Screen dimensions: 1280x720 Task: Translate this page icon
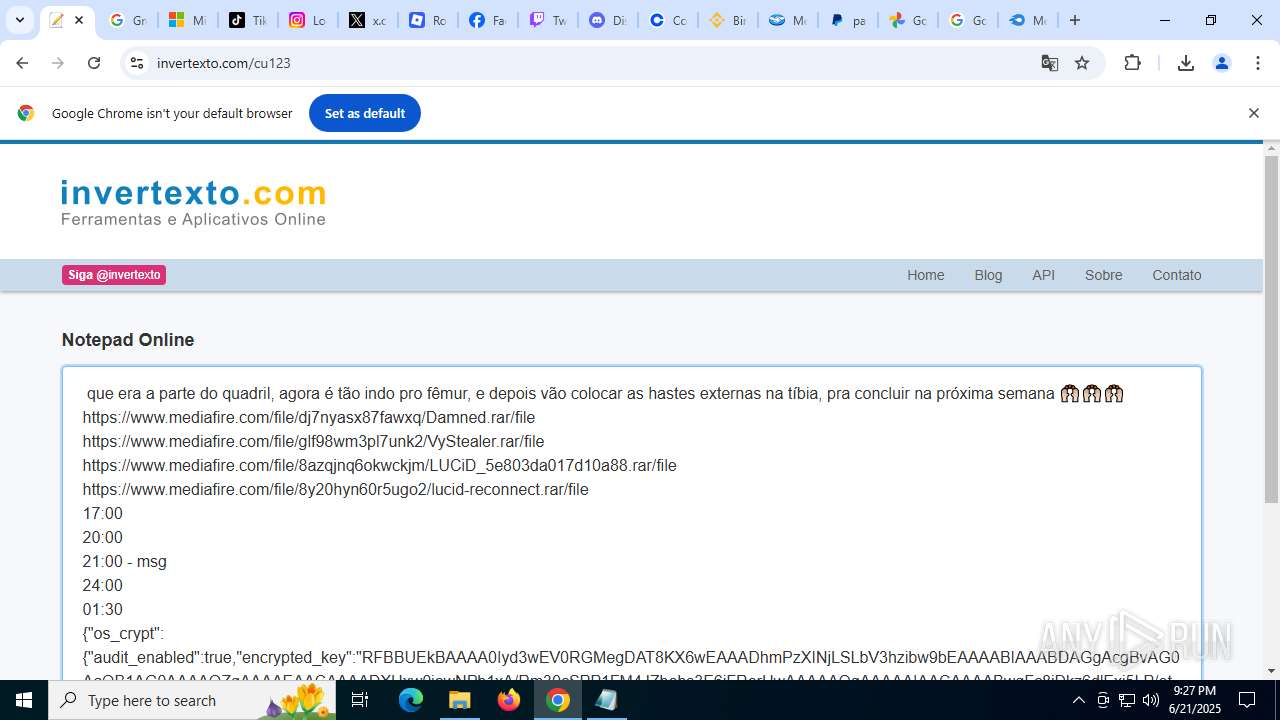pyautogui.click(x=1049, y=63)
